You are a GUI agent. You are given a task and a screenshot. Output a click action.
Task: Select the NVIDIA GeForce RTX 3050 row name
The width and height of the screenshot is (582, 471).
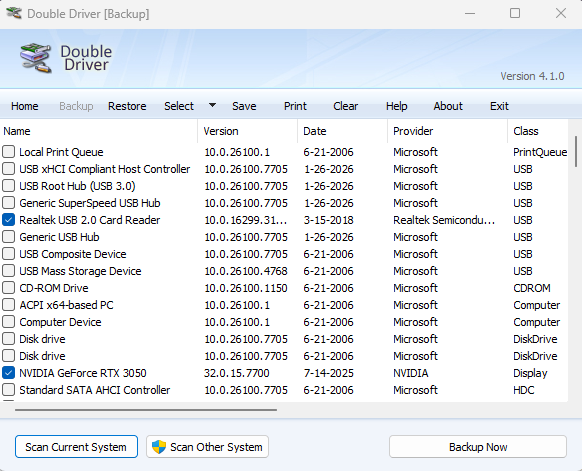coord(83,373)
